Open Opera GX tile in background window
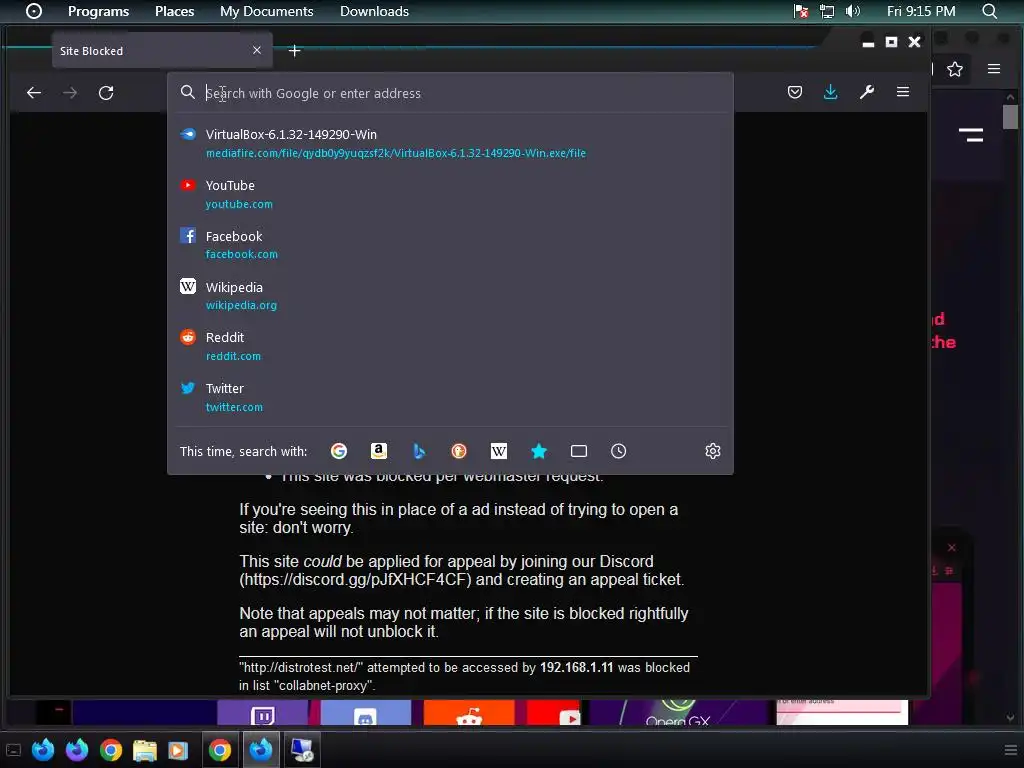The width and height of the screenshot is (1024, 768). click(679, 712)
